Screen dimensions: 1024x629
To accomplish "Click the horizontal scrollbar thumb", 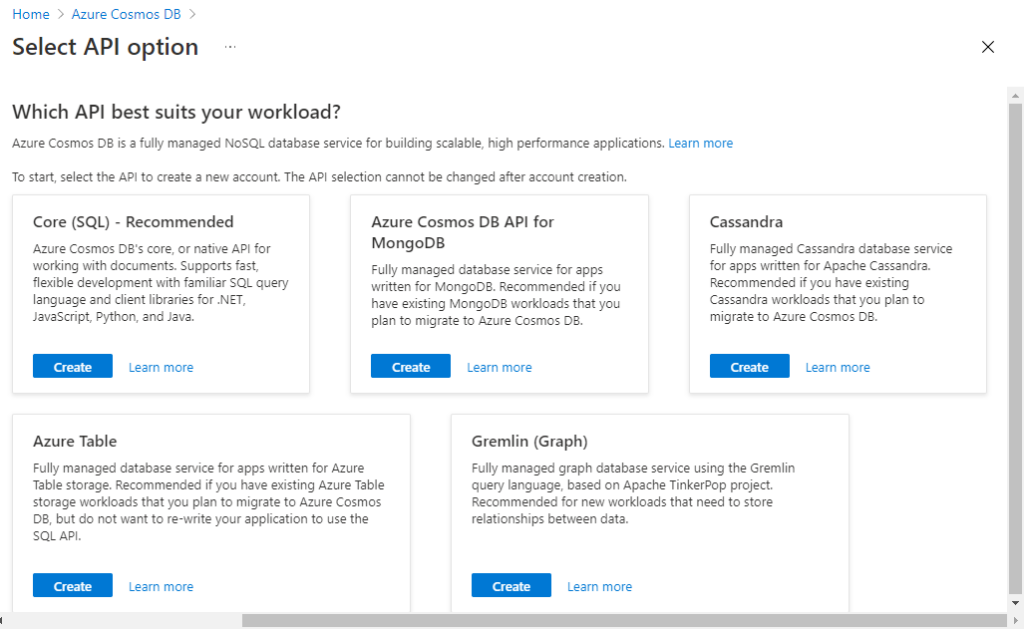I will coord(620,621).
